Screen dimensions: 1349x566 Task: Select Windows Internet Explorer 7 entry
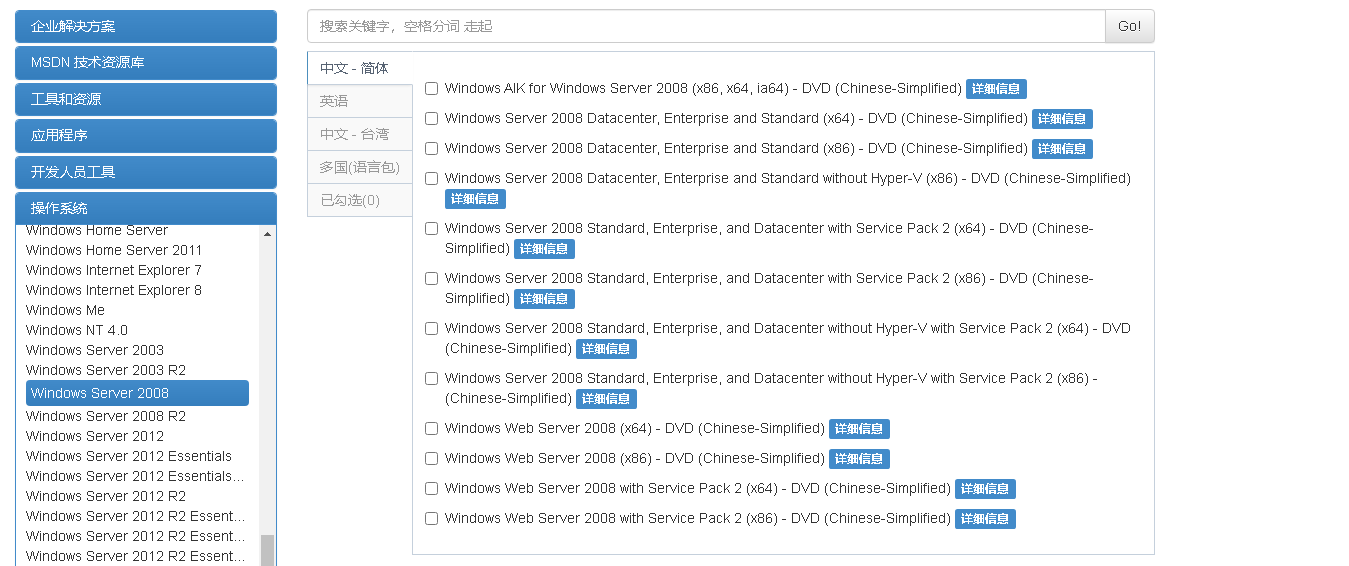pyautogui.click(x=114, y=270)
